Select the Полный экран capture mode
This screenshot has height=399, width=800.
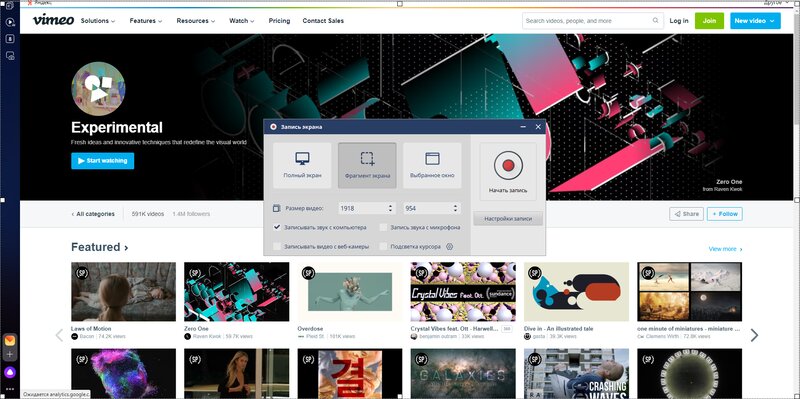(x=302, y=165)
